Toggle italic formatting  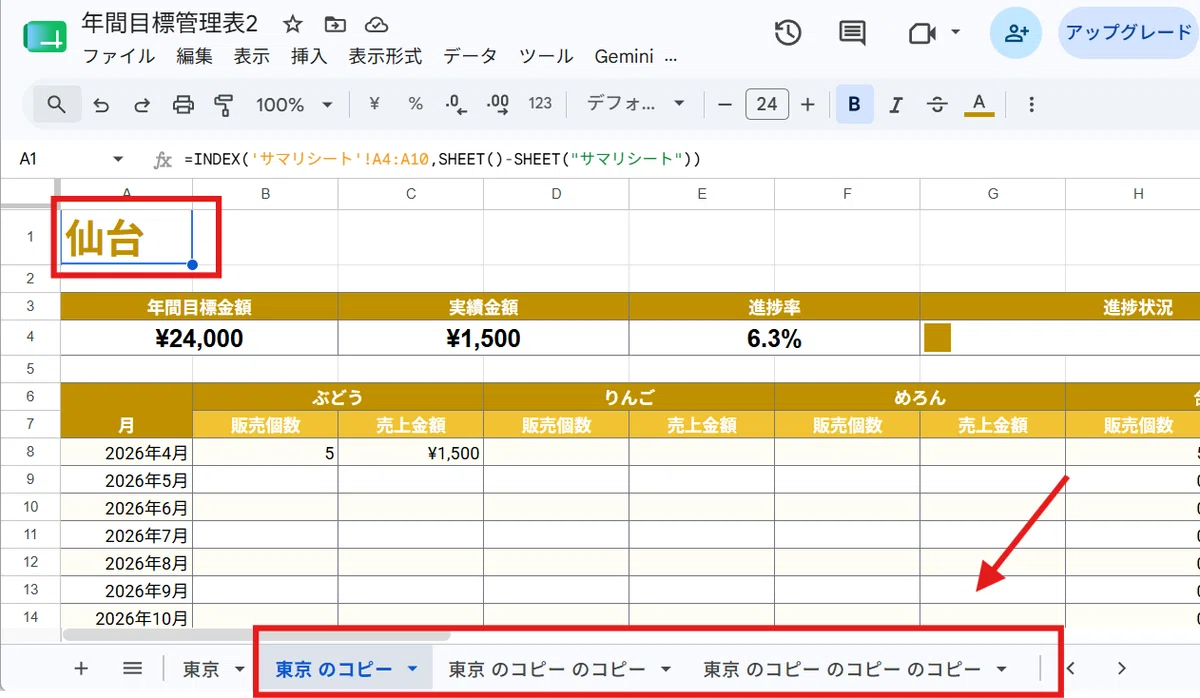896,104
